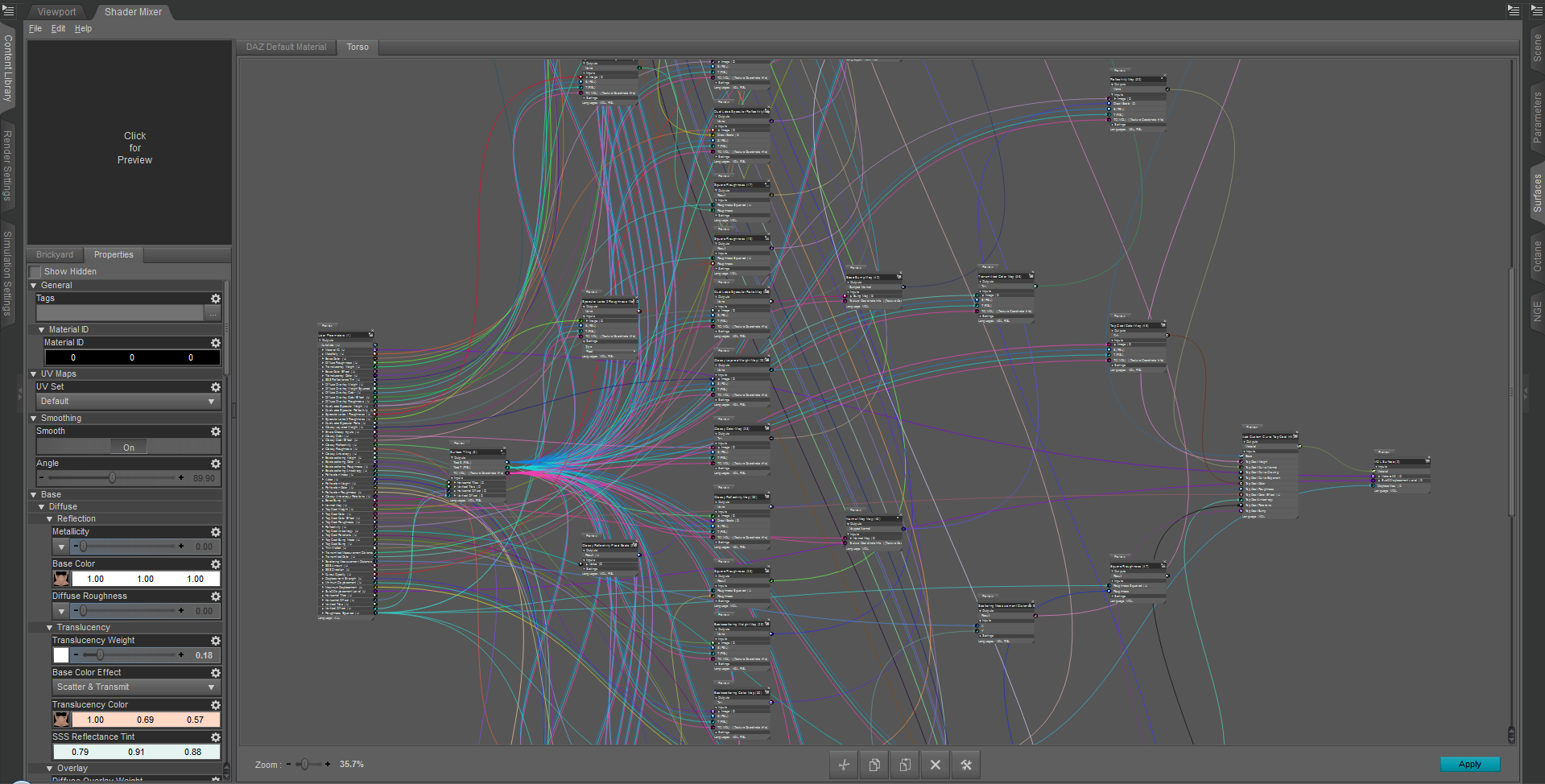
Task: Open the Scene side pane tab
Action: (1537, 47)
